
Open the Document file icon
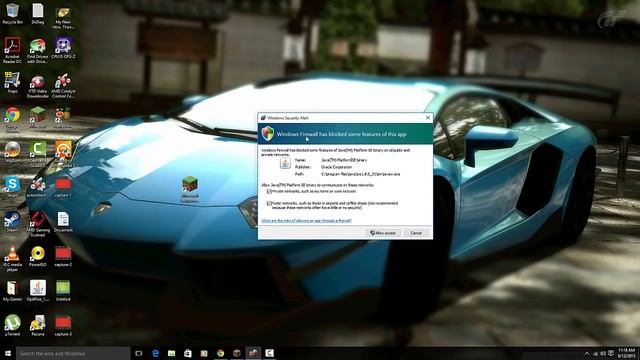(63, 222)
